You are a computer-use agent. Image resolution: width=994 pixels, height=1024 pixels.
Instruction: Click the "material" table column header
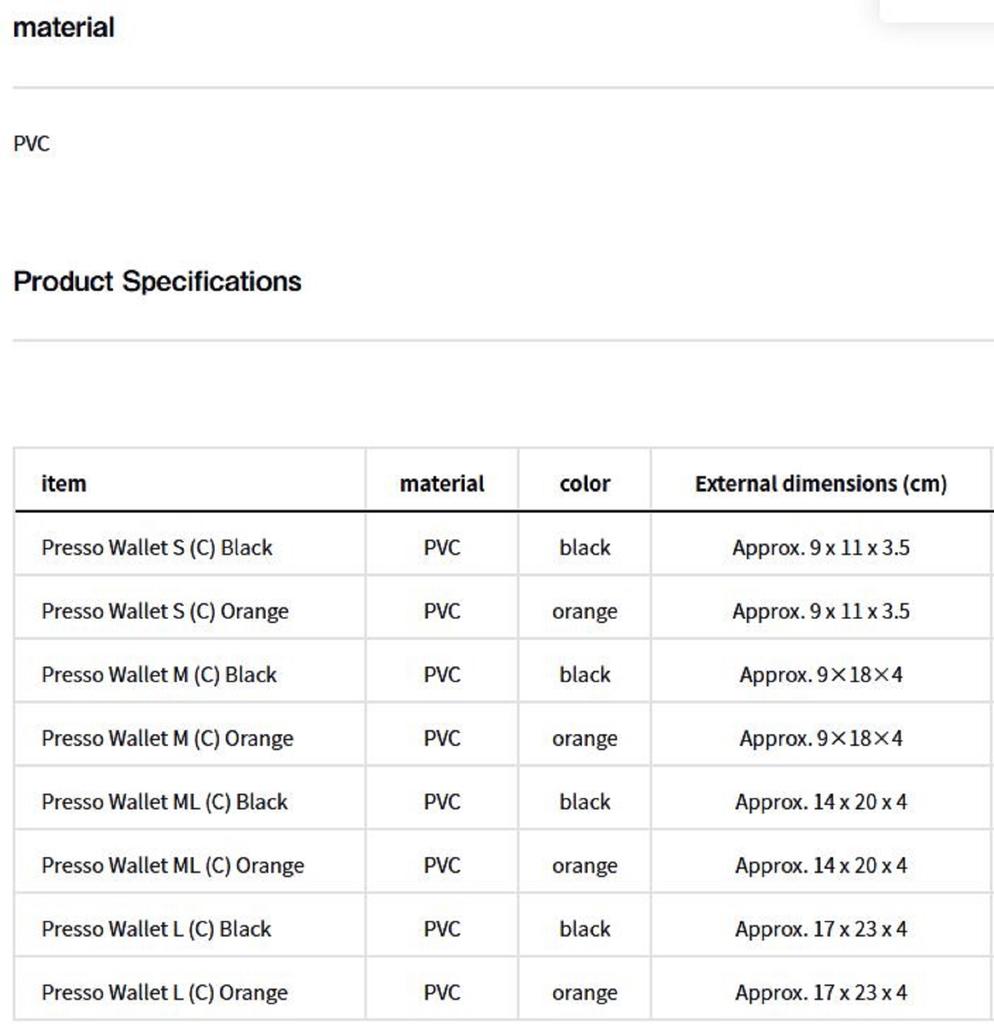(442, 484)
